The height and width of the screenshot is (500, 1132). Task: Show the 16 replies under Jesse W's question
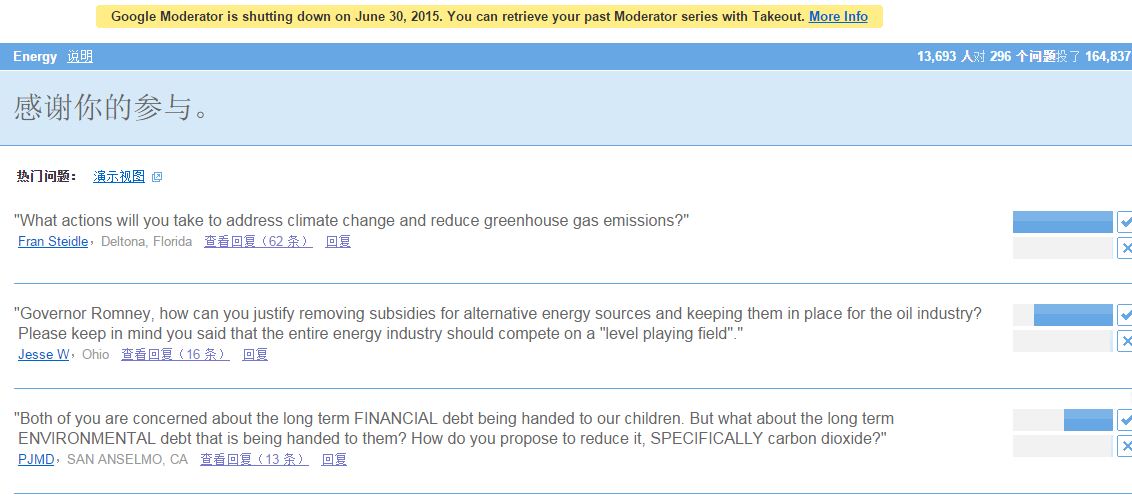click(x=175, y=354)
